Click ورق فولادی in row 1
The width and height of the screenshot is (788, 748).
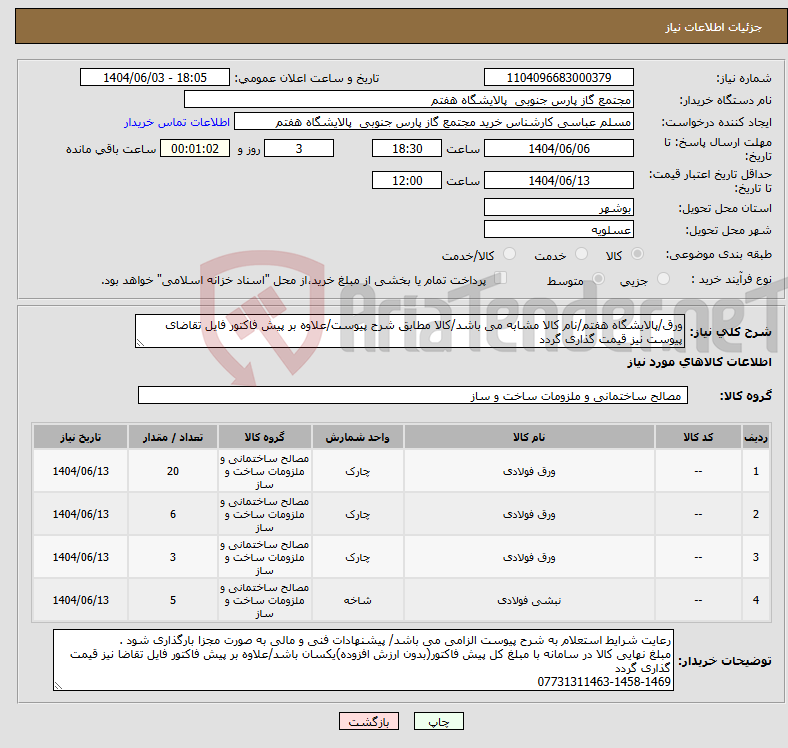pos(529,471)
